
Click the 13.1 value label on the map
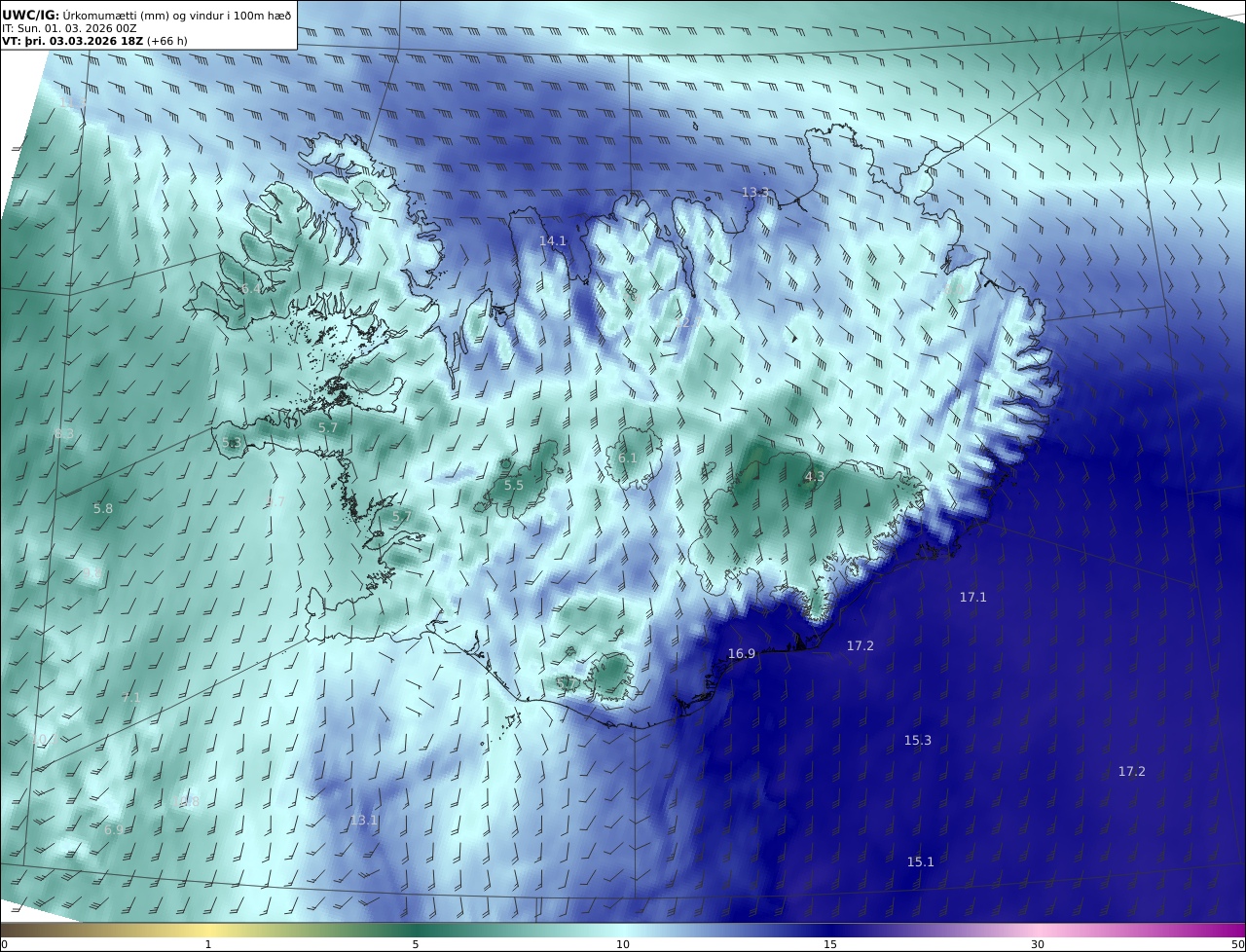(363, 820)
